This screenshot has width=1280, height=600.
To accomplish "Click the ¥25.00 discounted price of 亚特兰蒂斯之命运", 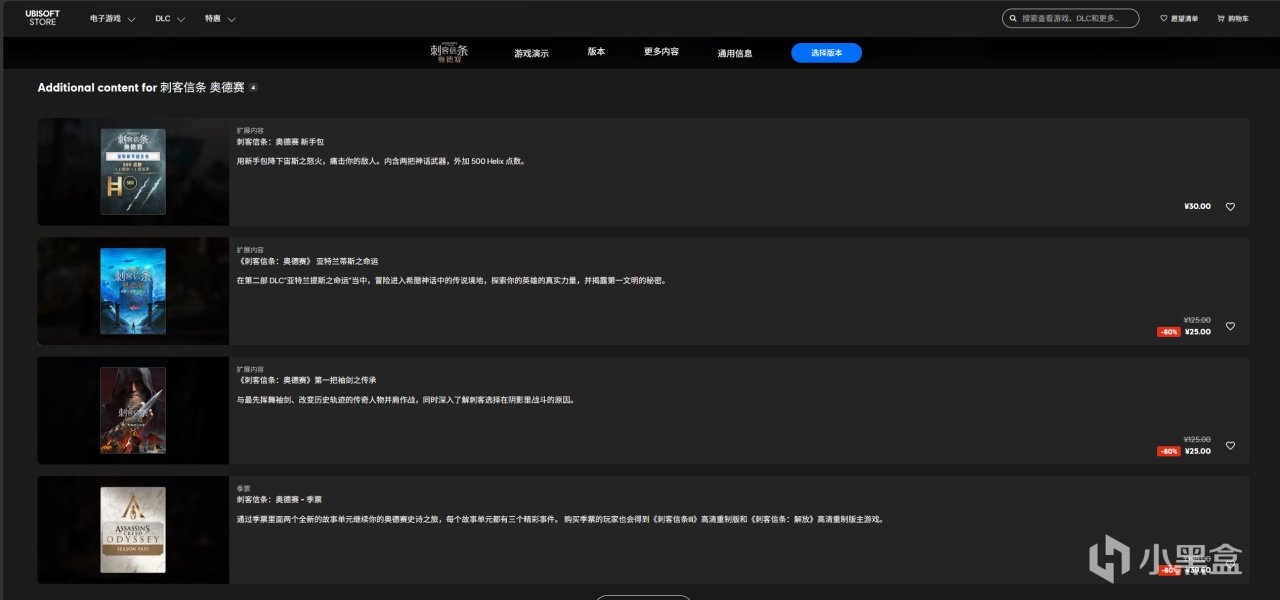I will 1197,332.
